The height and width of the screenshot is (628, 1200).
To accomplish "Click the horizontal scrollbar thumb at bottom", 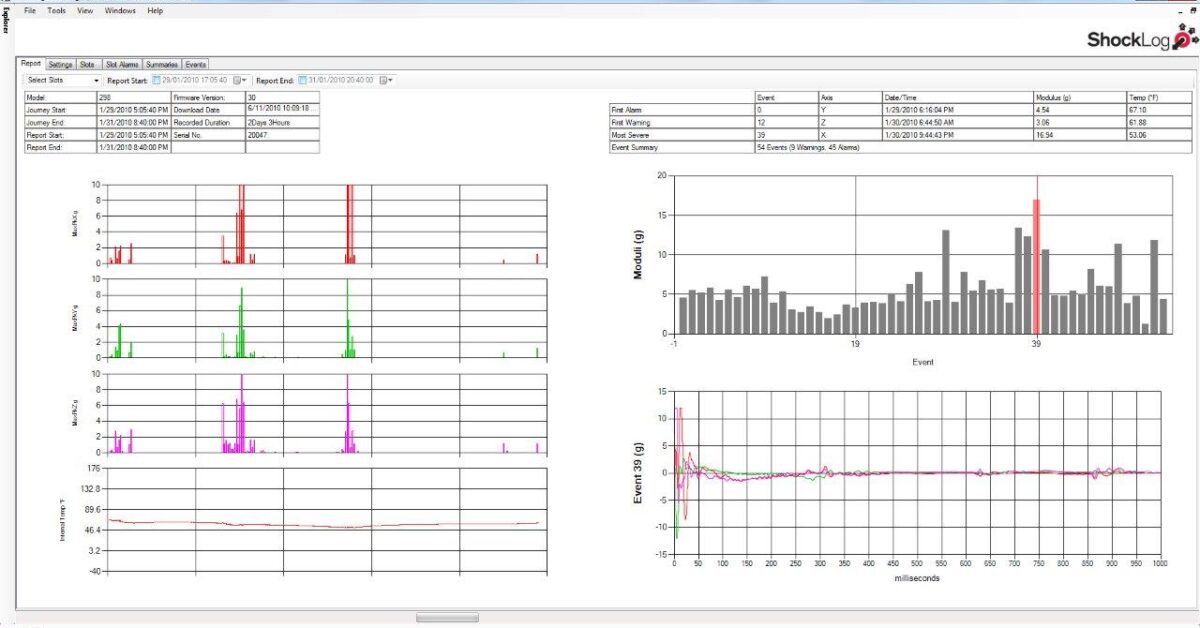I will pyautogui.click(x=447, y=618).
